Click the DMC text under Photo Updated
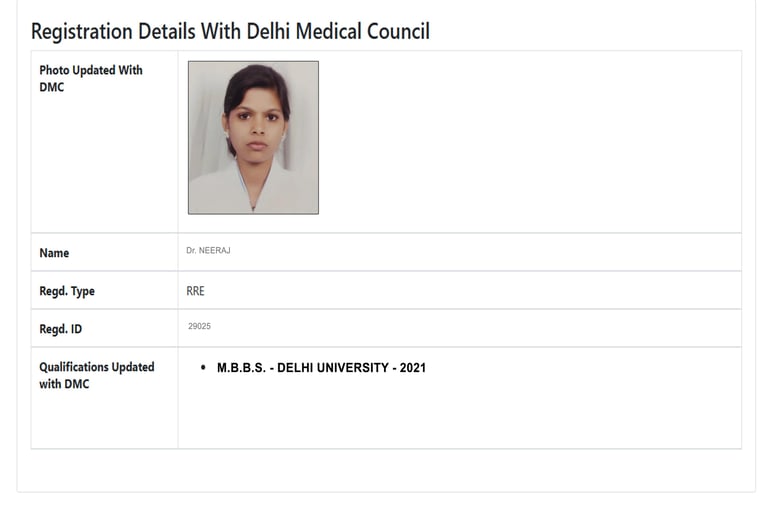Image resolution: width=768 pixels, height=512 pixels. click(52, 87)
